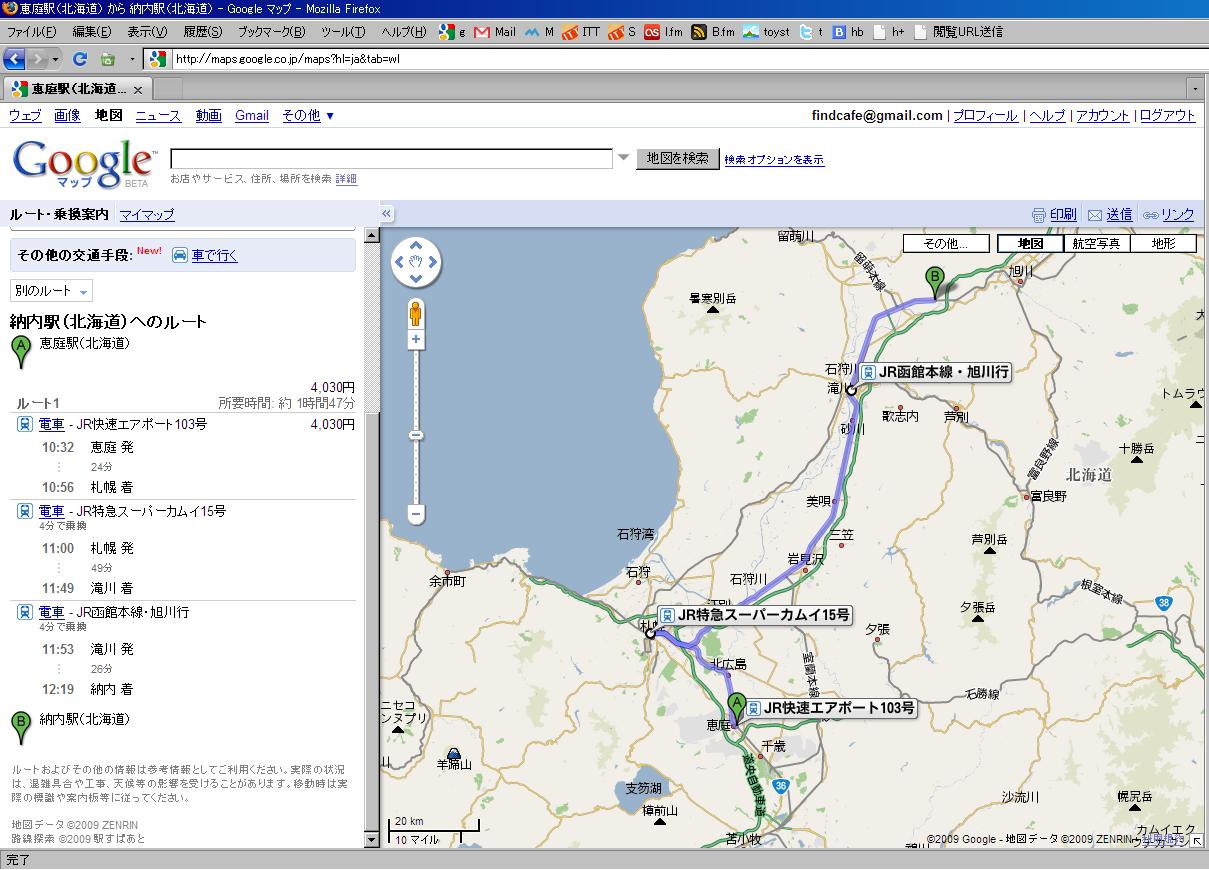
Task: Open the 別のルート dropdown
Action: point(51,291)
